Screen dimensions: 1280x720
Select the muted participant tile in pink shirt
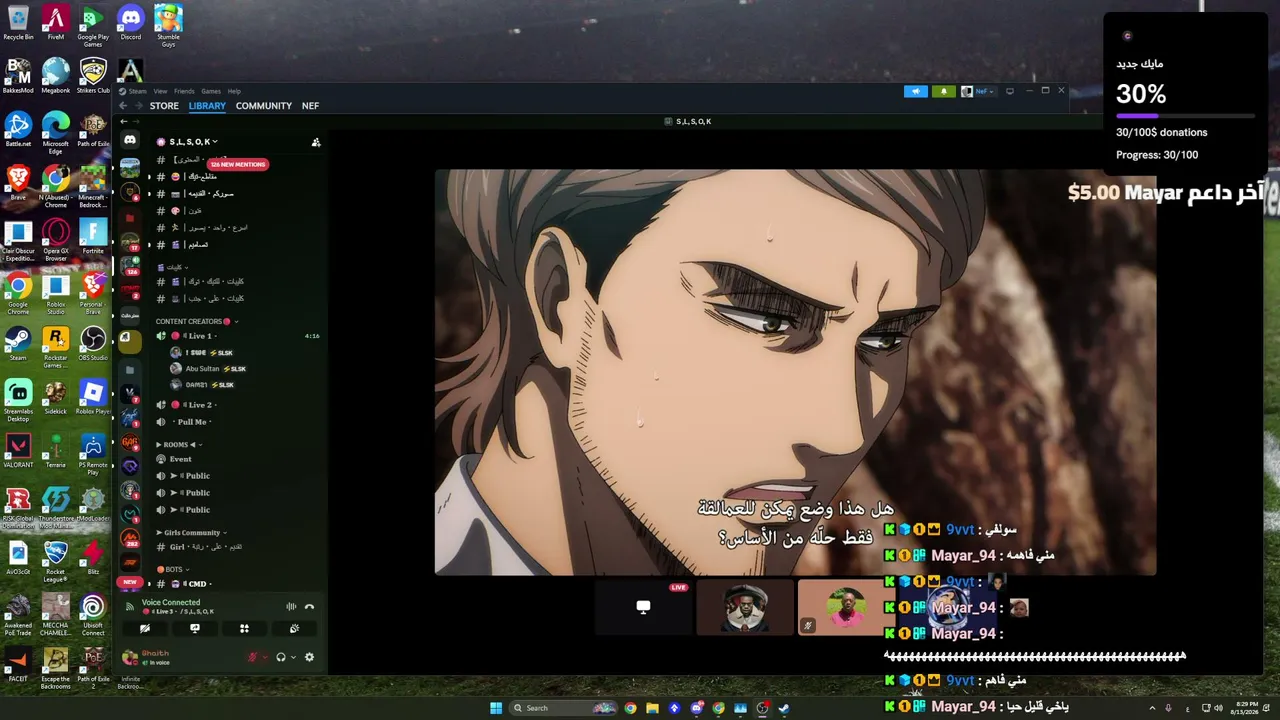[x=846, y=607]
